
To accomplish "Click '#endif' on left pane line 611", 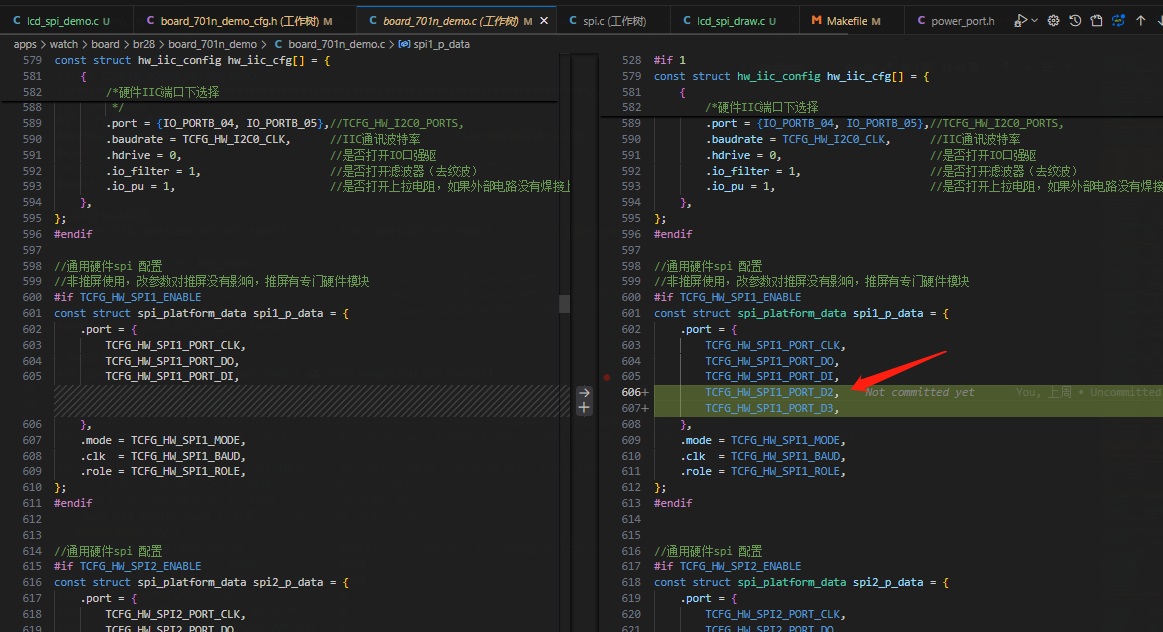I will 73,503.
